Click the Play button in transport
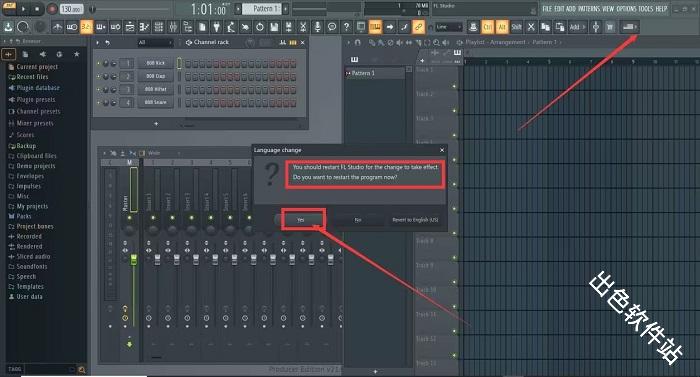Viewport: 700px width, 377px height. [24, 8]
